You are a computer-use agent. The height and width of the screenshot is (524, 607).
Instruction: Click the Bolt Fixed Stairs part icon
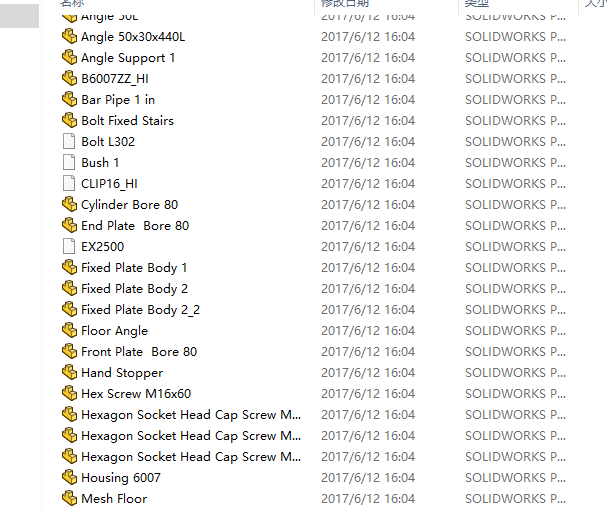(70, 120)
